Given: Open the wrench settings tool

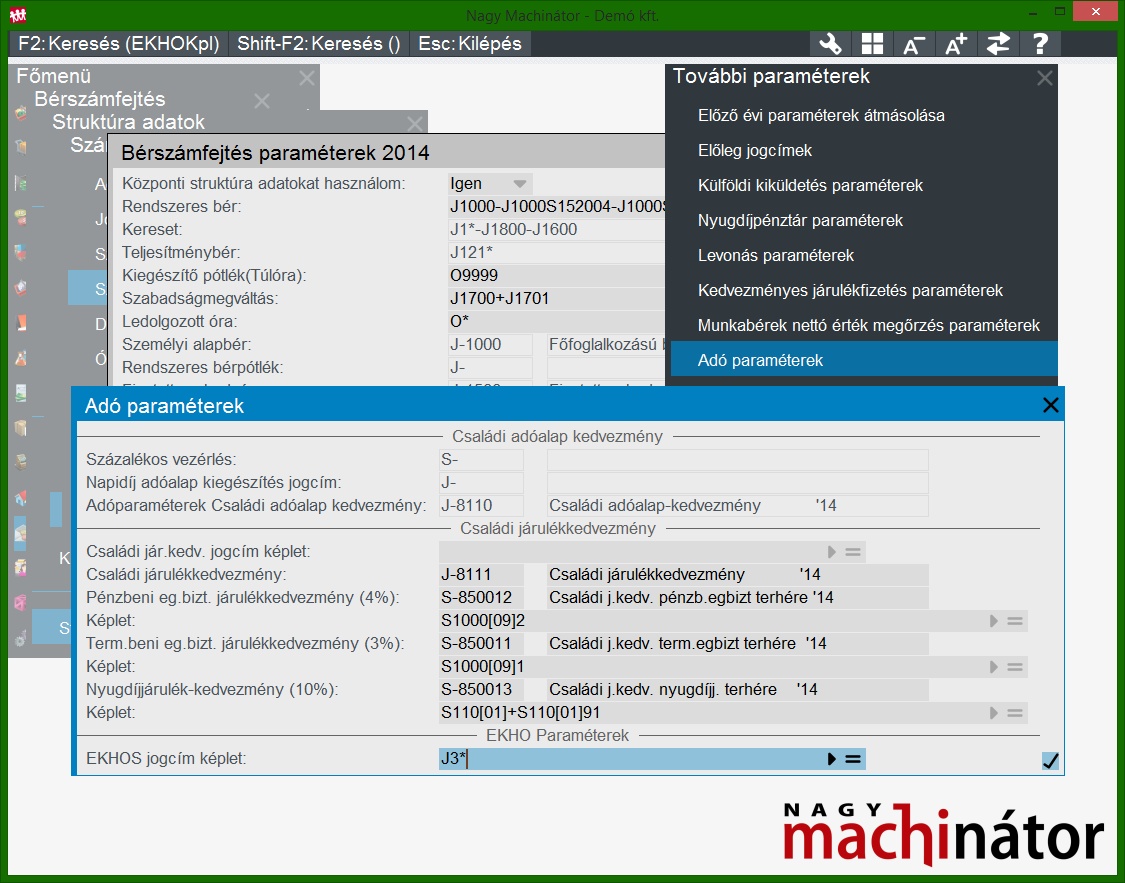Looking at the screenshot, I should pos(830,44).
